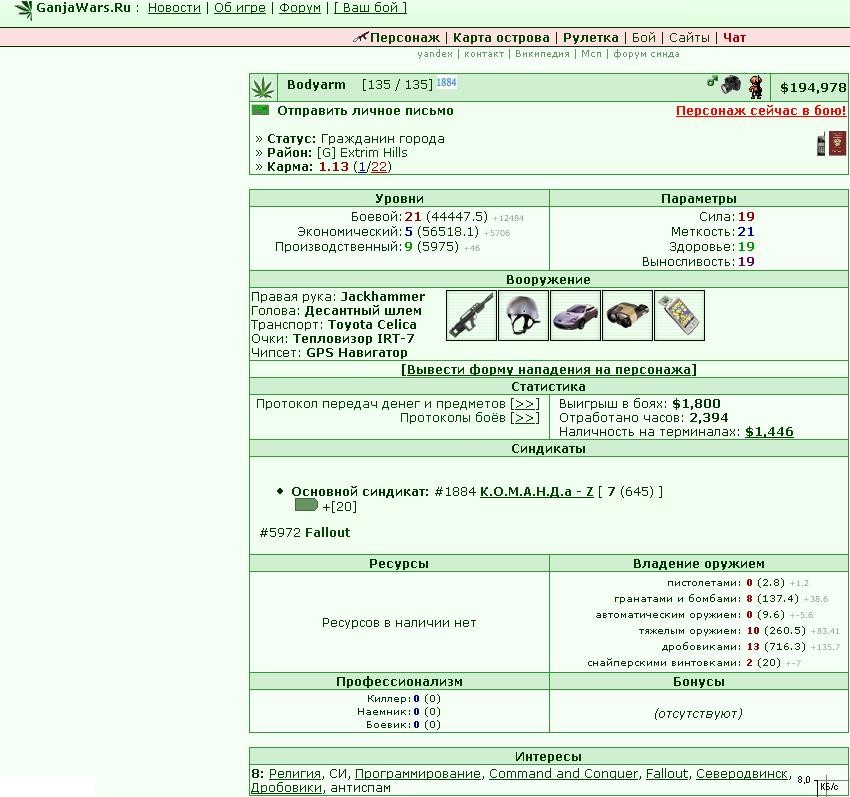Open the Рулетка menu item
This screenshot has height=797, width=850.
coord(590,38)
